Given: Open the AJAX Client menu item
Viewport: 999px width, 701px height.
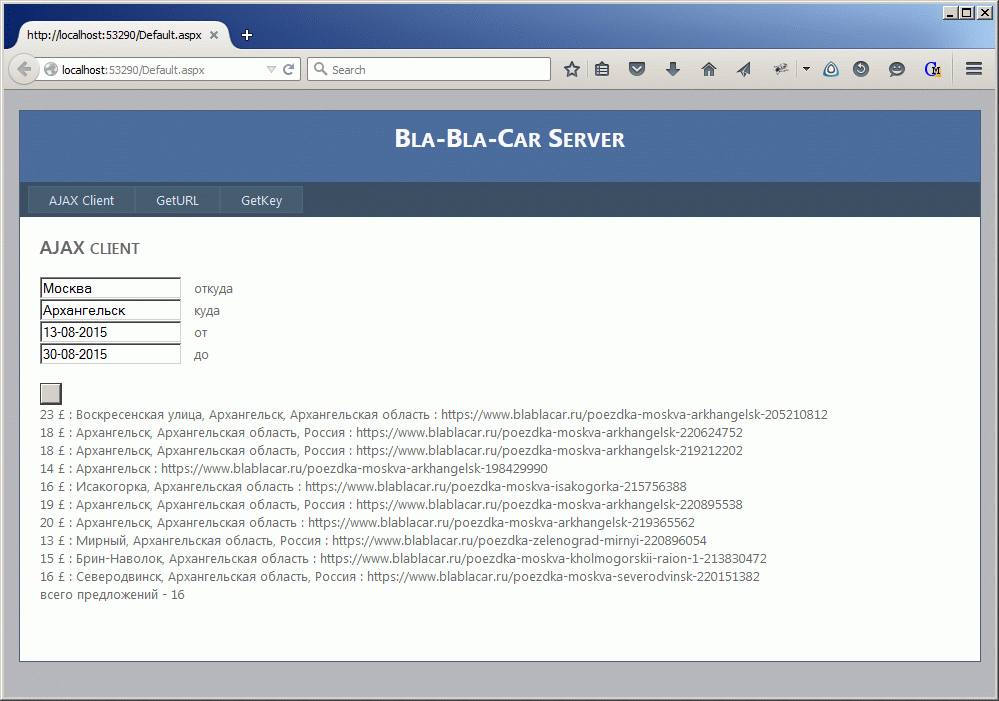Looking at the screenshot, I should (x=82, y=200).
